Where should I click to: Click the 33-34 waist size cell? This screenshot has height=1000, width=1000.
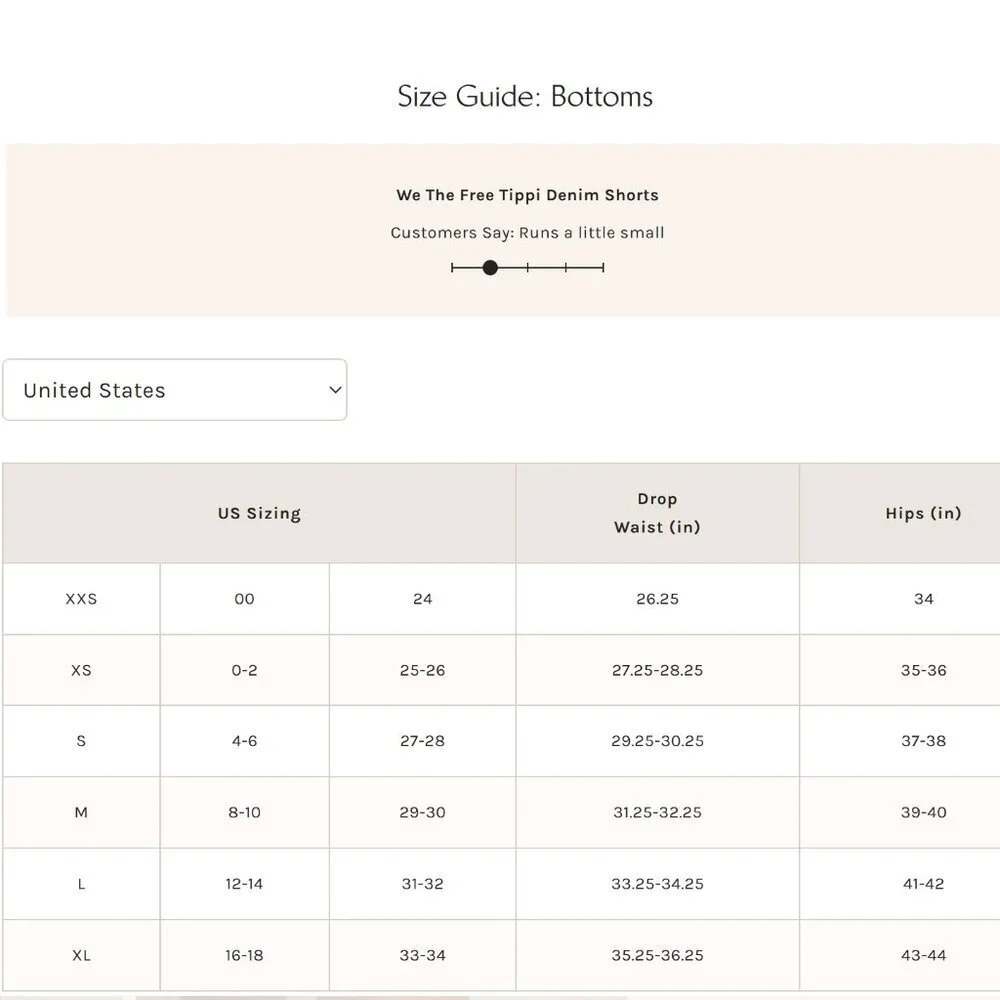click(x=422, y=955)
